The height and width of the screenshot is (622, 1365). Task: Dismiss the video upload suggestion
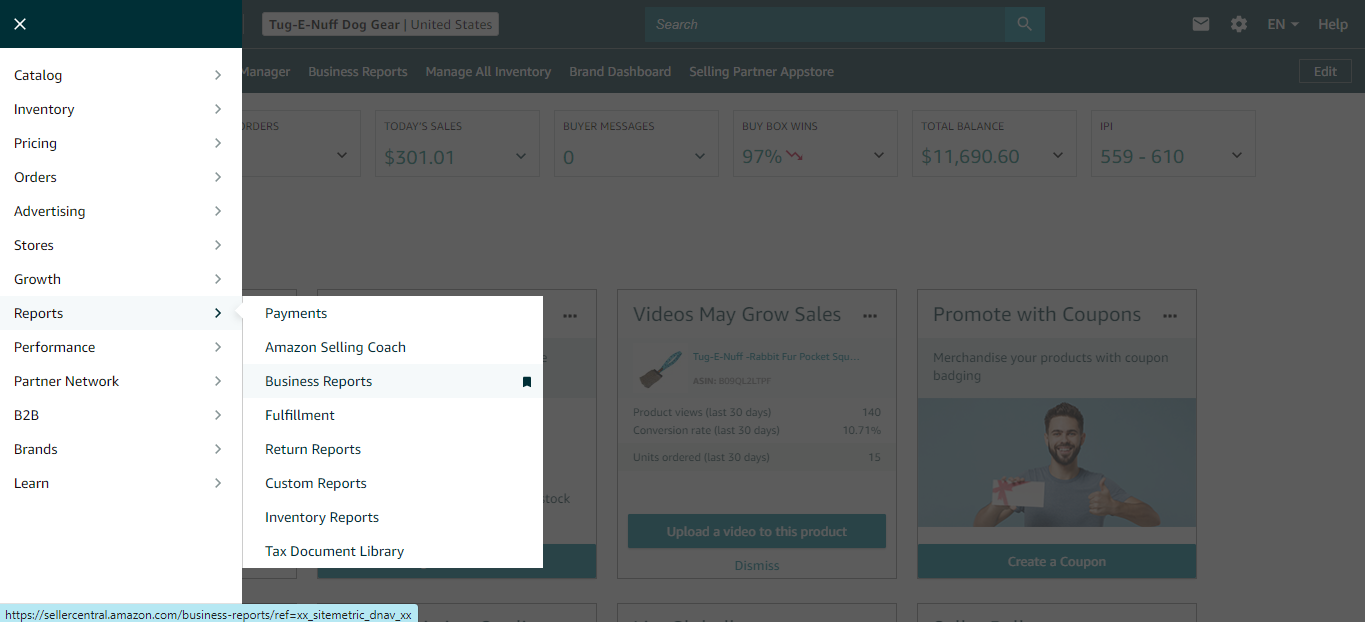coord(756,565)
